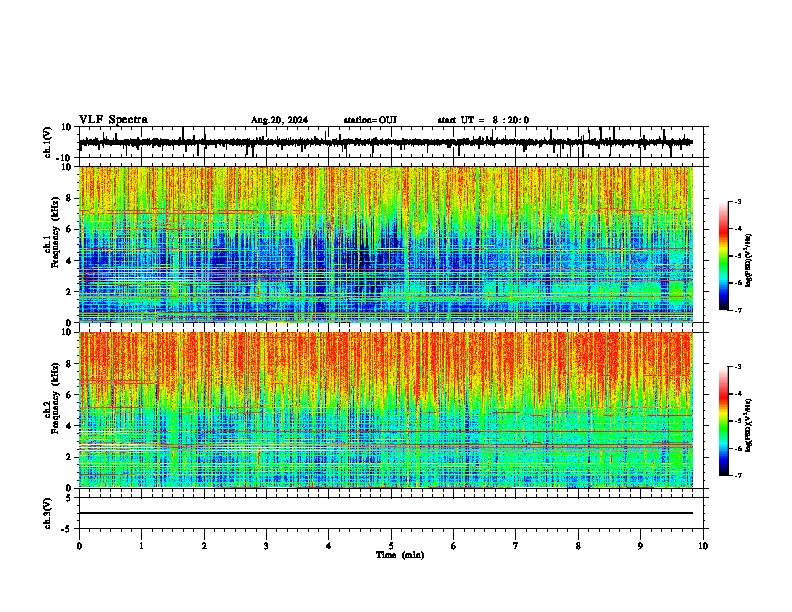Select the flat ch.3 voltage line
This screenshot has height=612, width=792.
(386, 513)
